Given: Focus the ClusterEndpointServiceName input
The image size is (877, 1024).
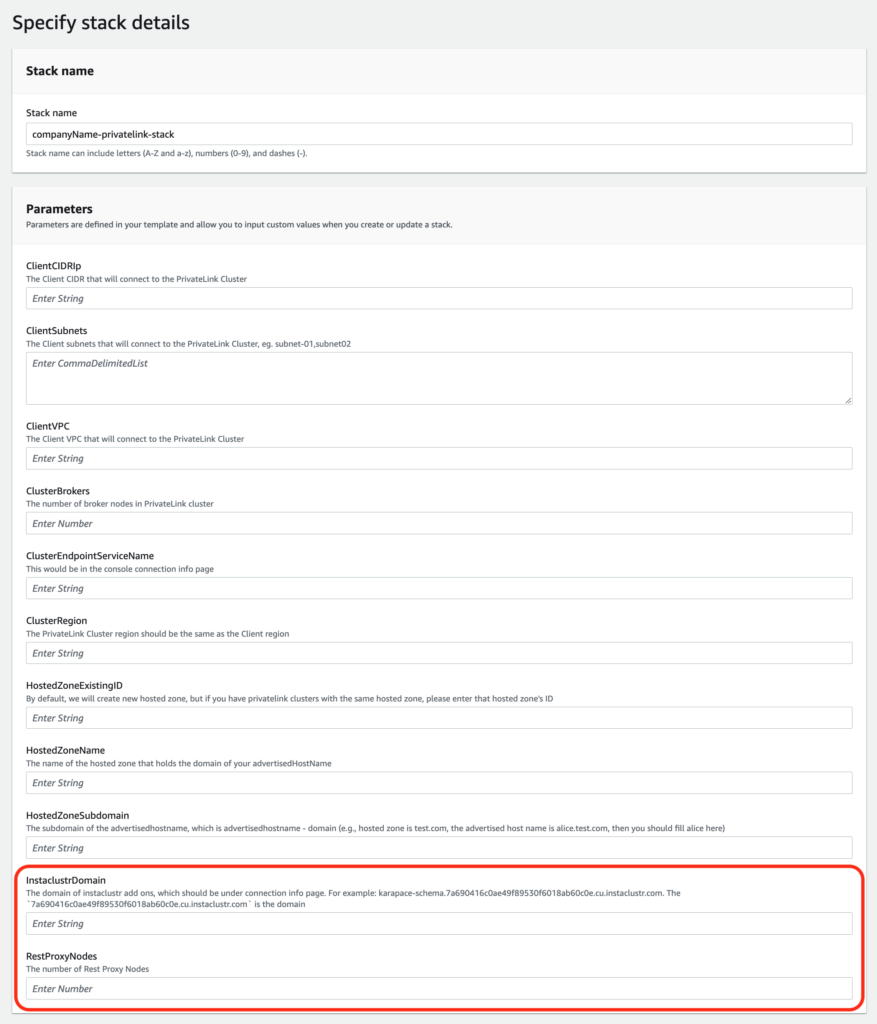Looking at the screenshot, I should (438, 588).
